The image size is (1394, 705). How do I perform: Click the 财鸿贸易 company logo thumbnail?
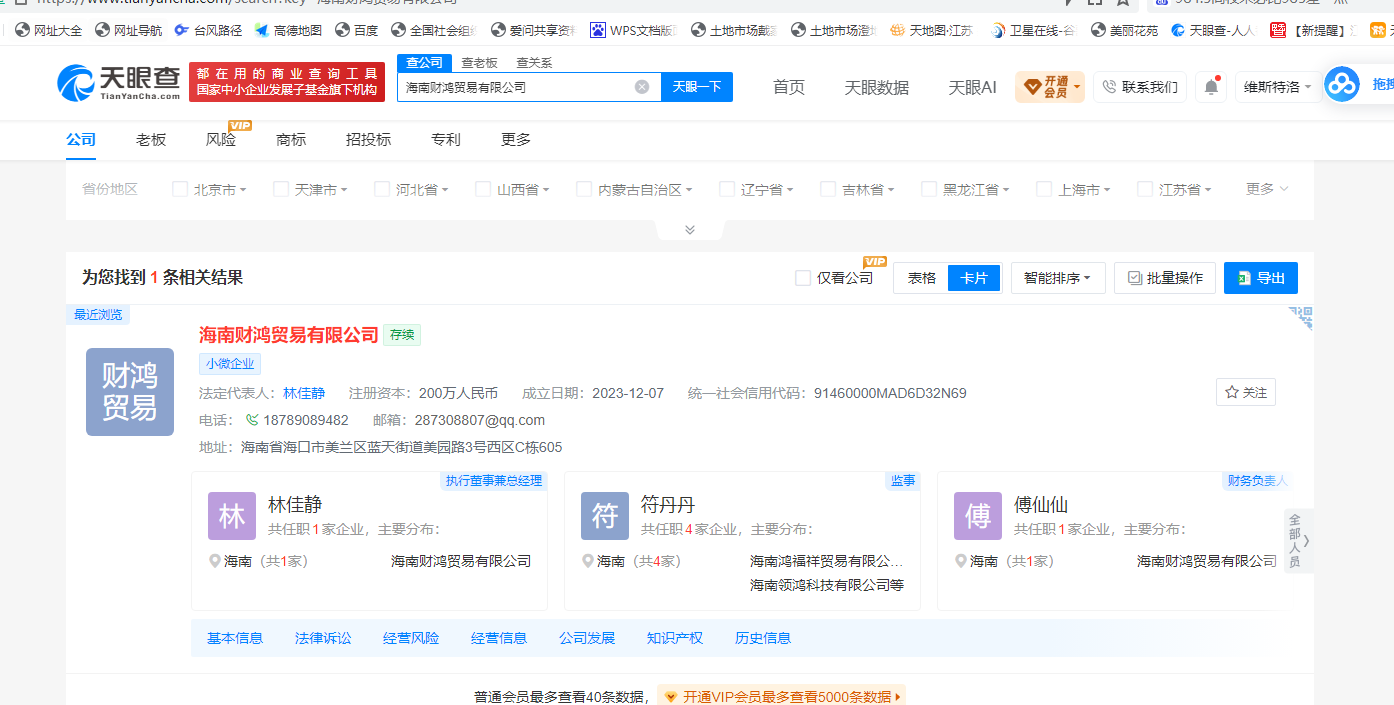pyautogui.click(x=130, y=392)
